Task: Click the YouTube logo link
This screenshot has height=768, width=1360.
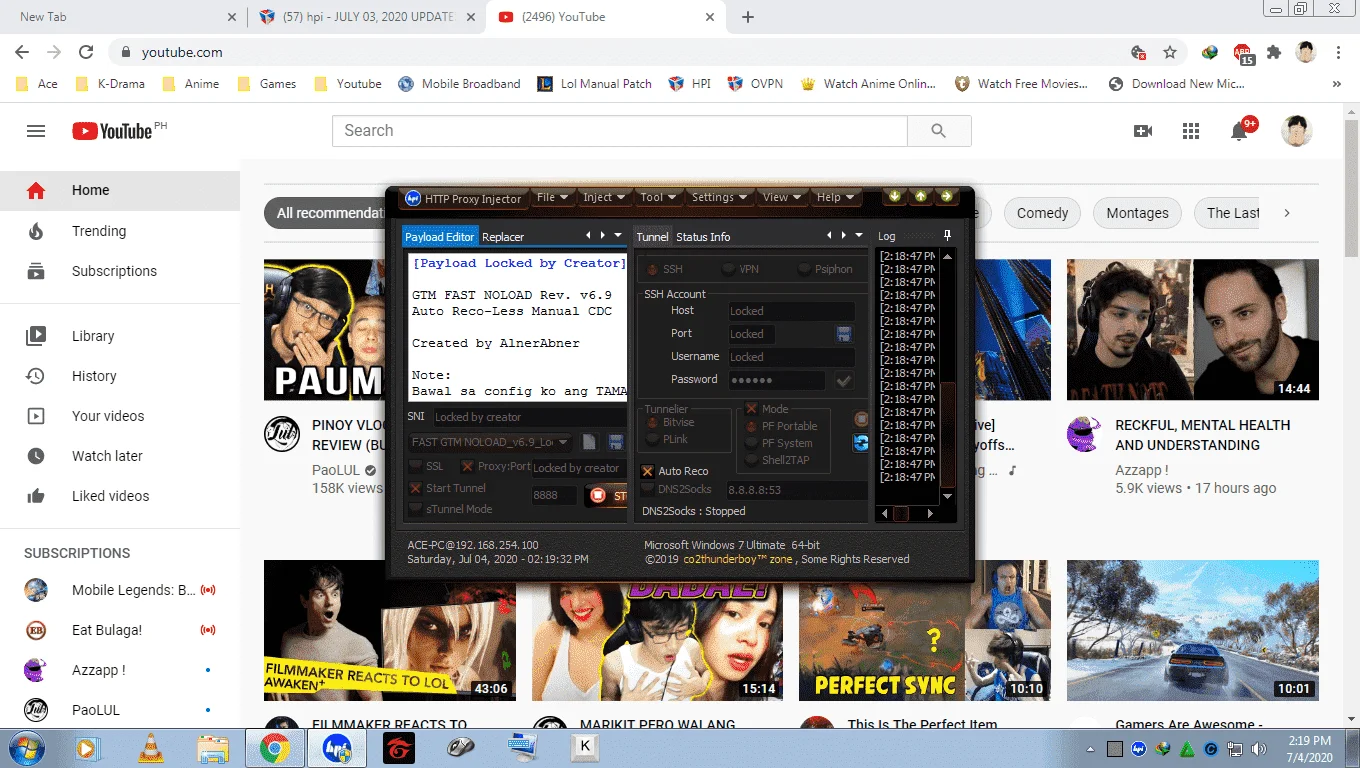Action: click(112, 131)
